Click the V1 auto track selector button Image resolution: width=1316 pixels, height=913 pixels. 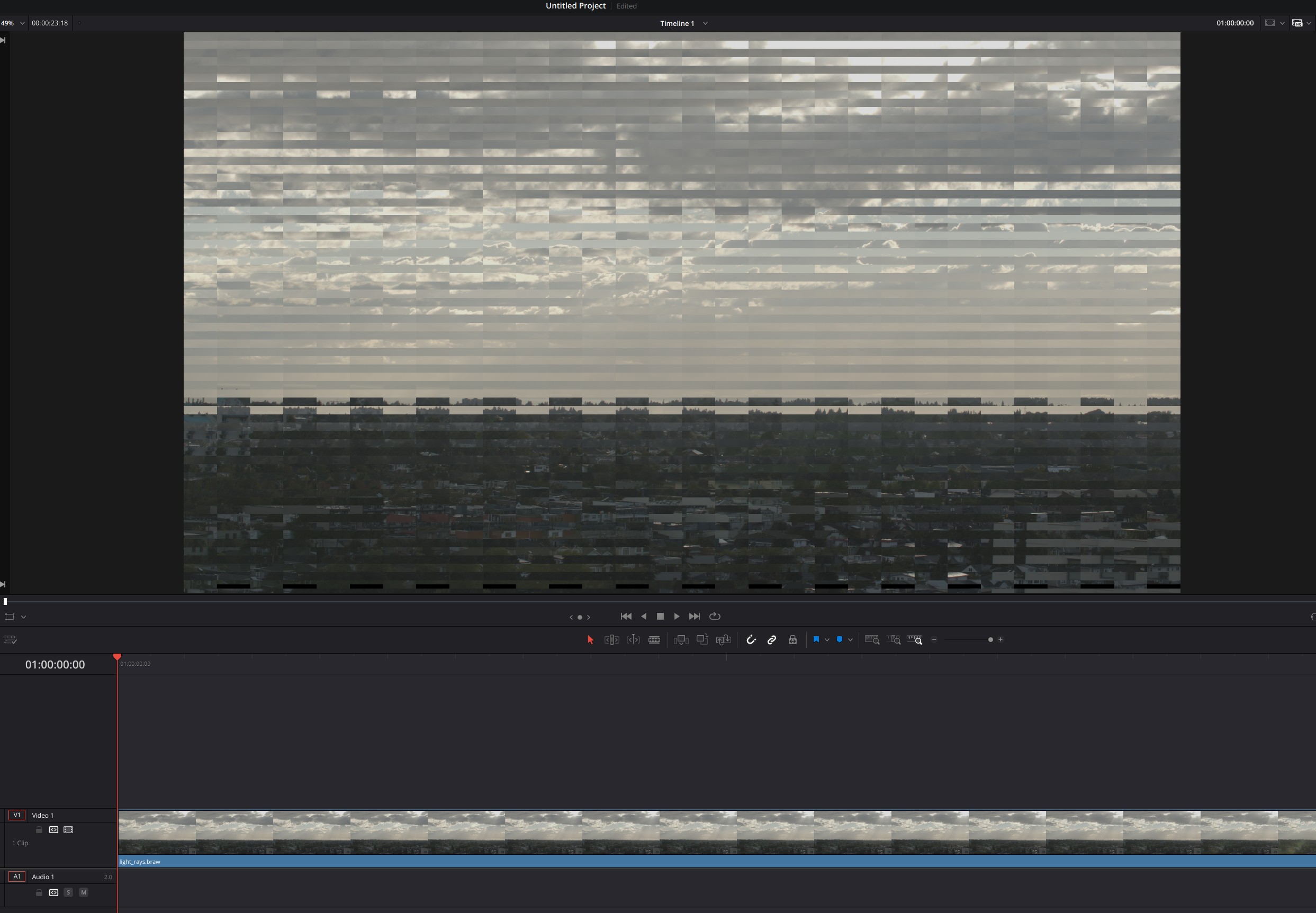17,815
